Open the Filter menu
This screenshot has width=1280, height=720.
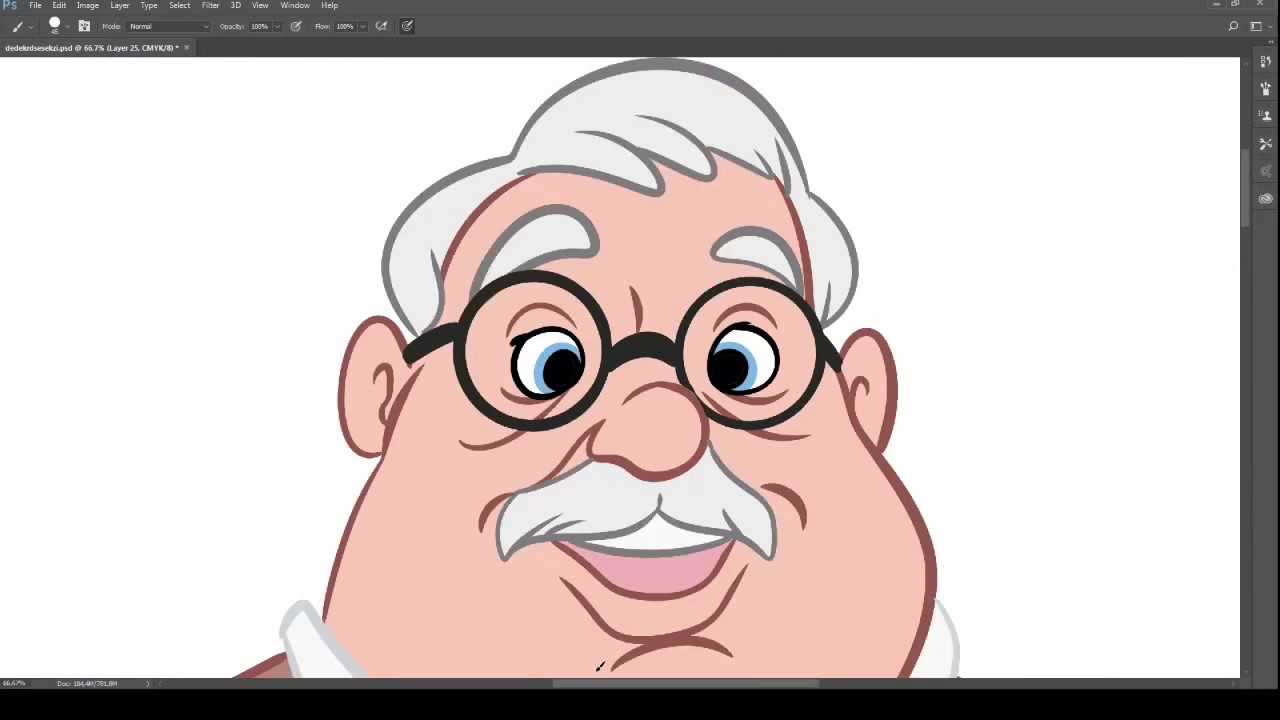click(210, 5)
